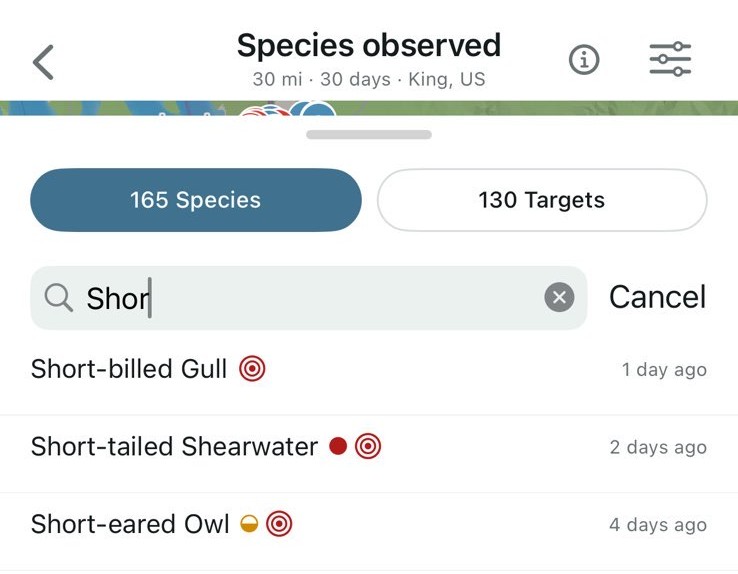
Task: Tap the sheet drag handle bar
Action: pyautogui.click(x=369, y=134)
